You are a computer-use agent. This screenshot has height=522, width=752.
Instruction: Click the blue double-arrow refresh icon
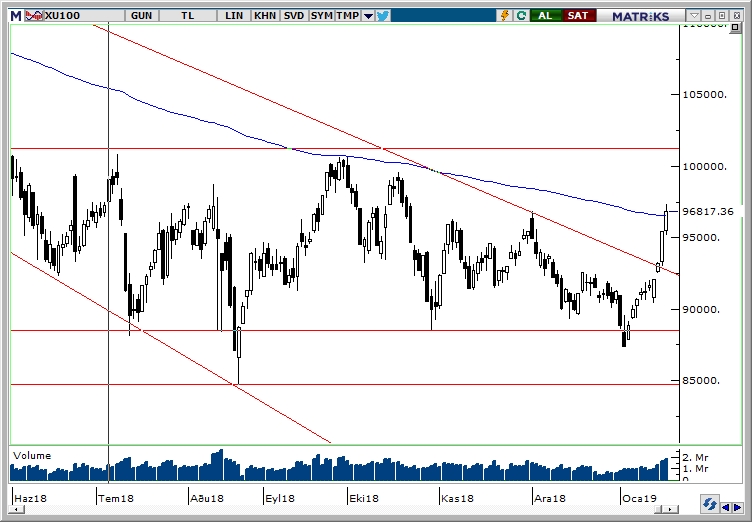pos(709,504)
